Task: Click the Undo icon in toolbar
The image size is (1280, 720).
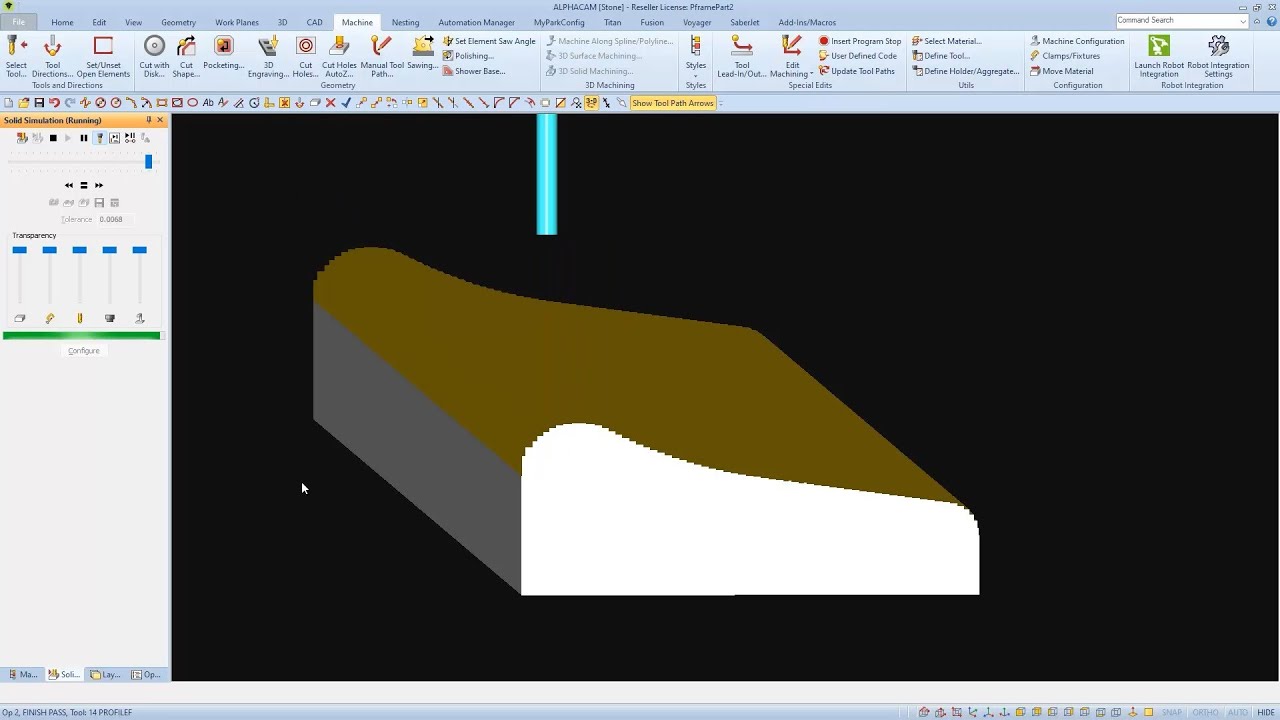Action: [x=54, y=103]
